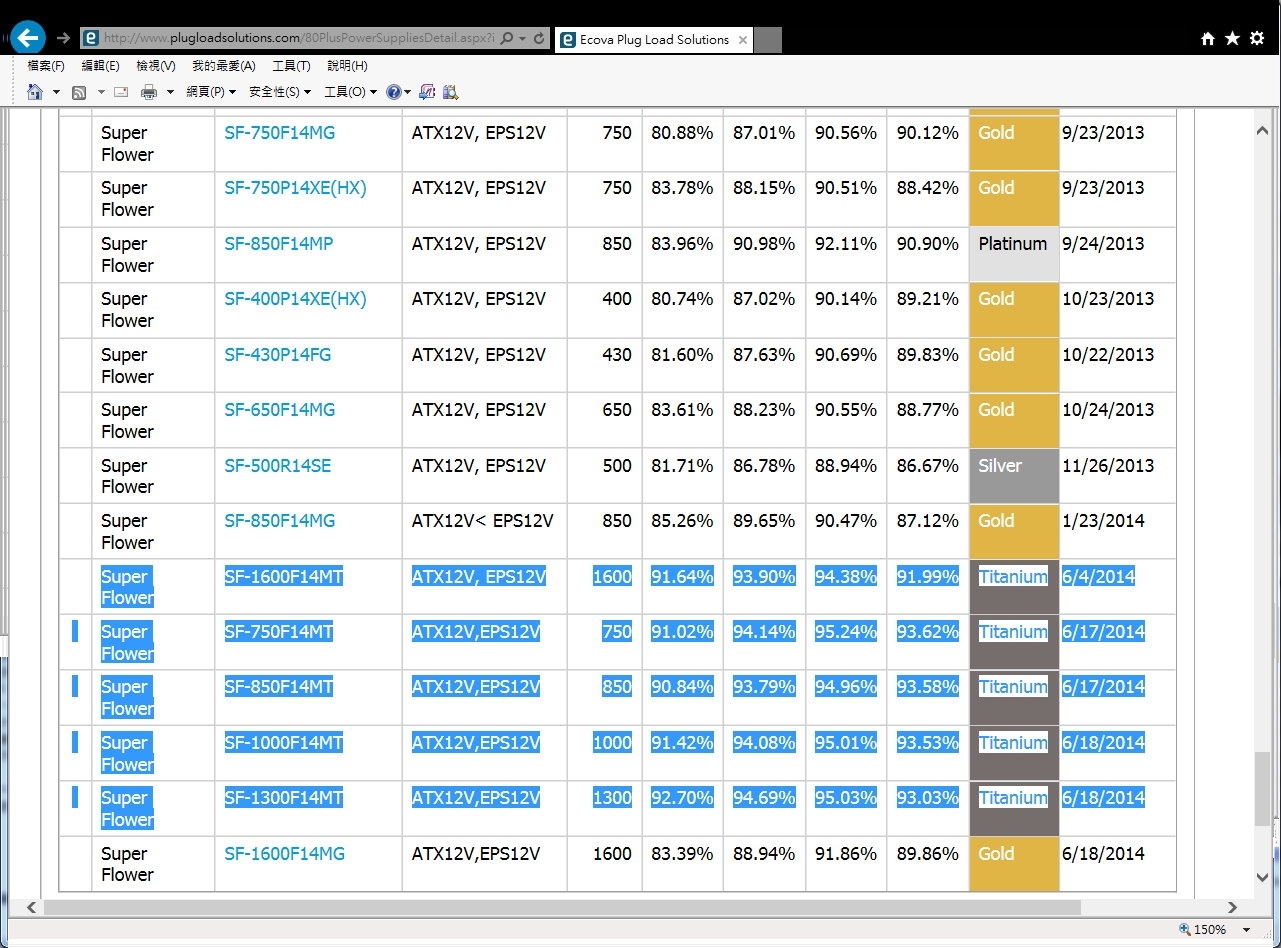Click the vertical scrollbar up arrow

pyautogui.click(x=1264, y=133)
